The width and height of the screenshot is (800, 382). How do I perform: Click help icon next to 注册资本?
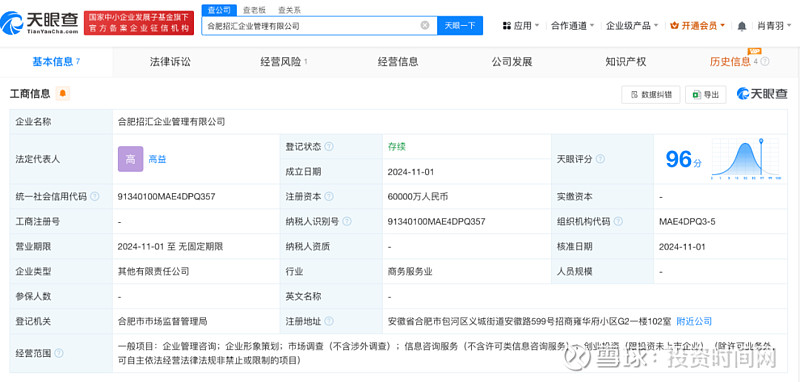tap(329, 196)
